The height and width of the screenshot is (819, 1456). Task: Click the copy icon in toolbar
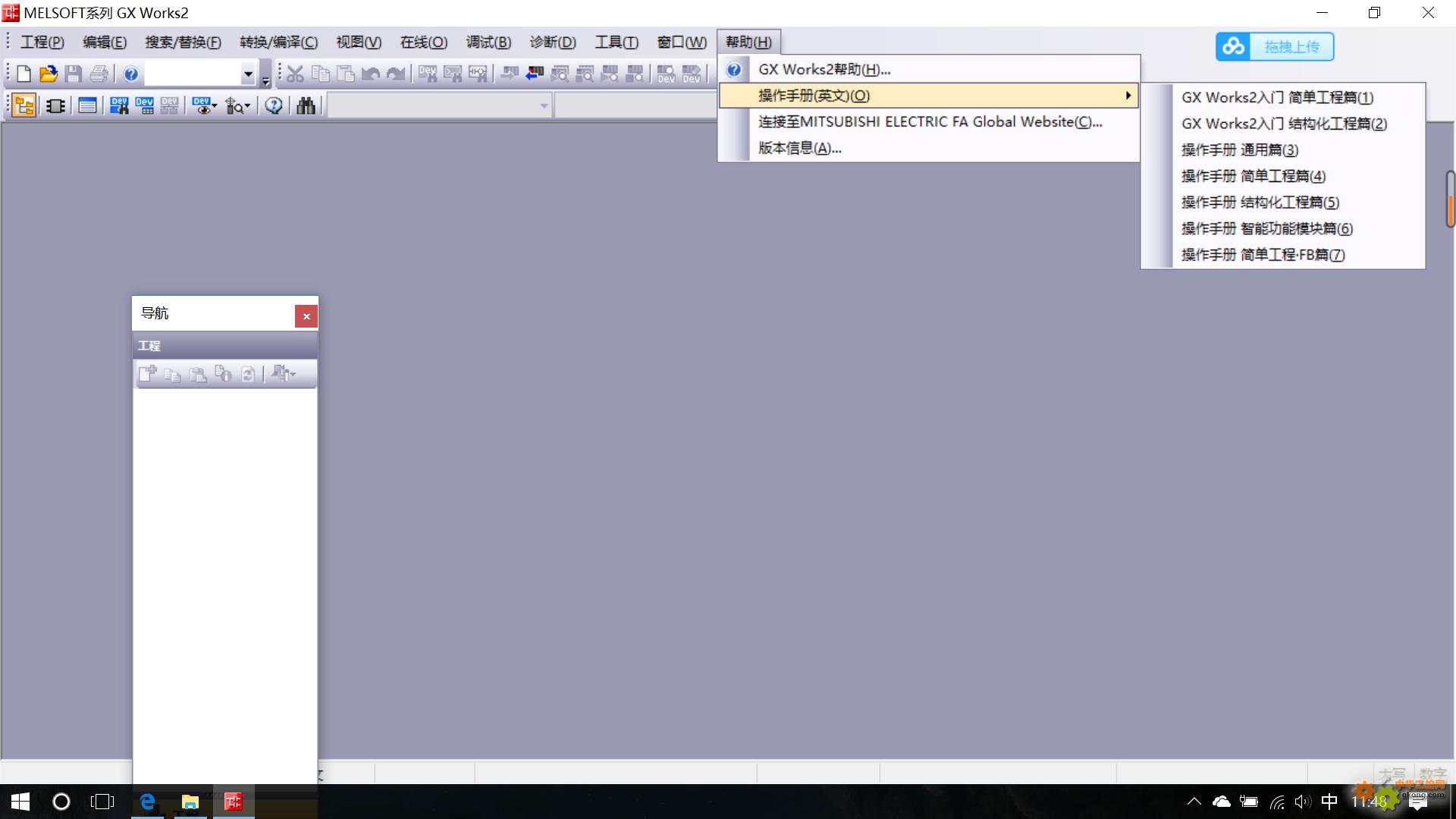[321, 74]
